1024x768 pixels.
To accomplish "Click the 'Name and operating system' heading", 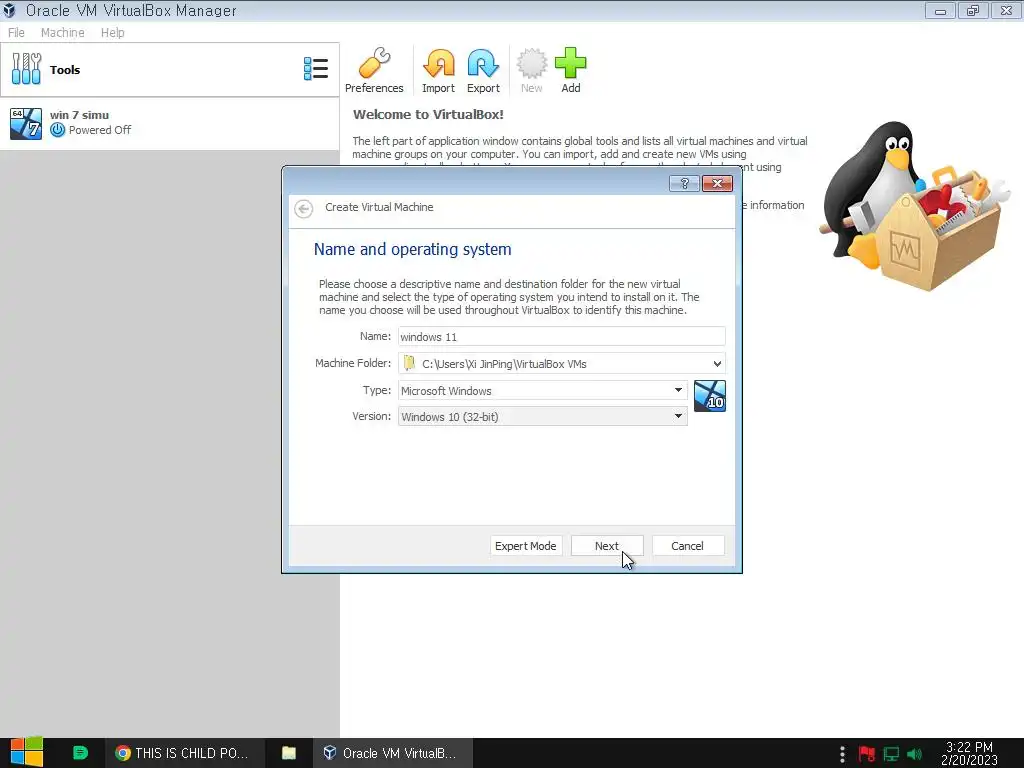I will (x=413, y=249).
